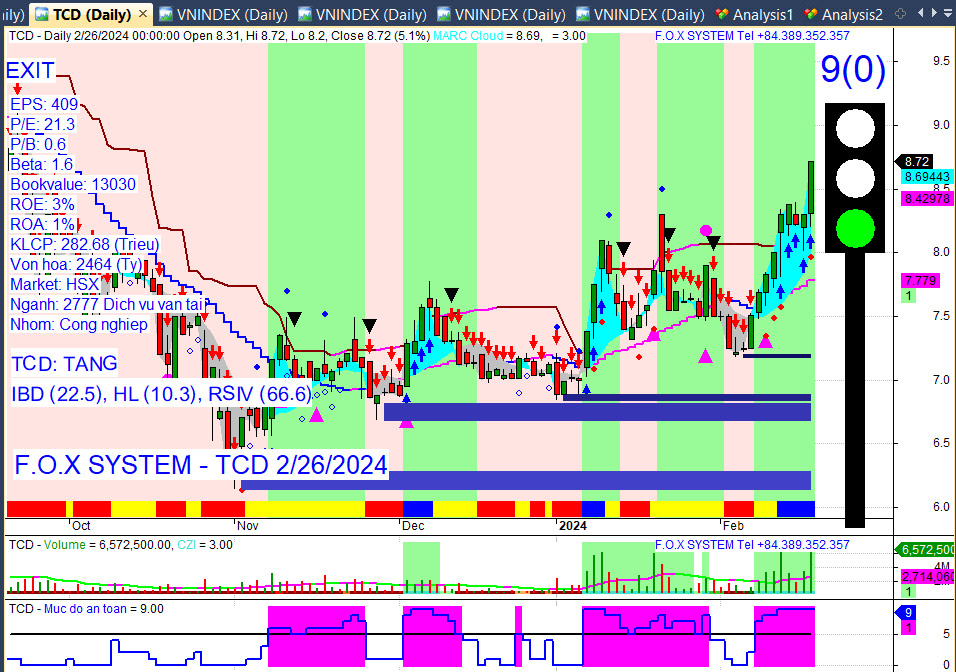The height and width of the screenshot is (672, 956).
Task: Click the middle white traffic light lamp
Action: coord(855,179)
